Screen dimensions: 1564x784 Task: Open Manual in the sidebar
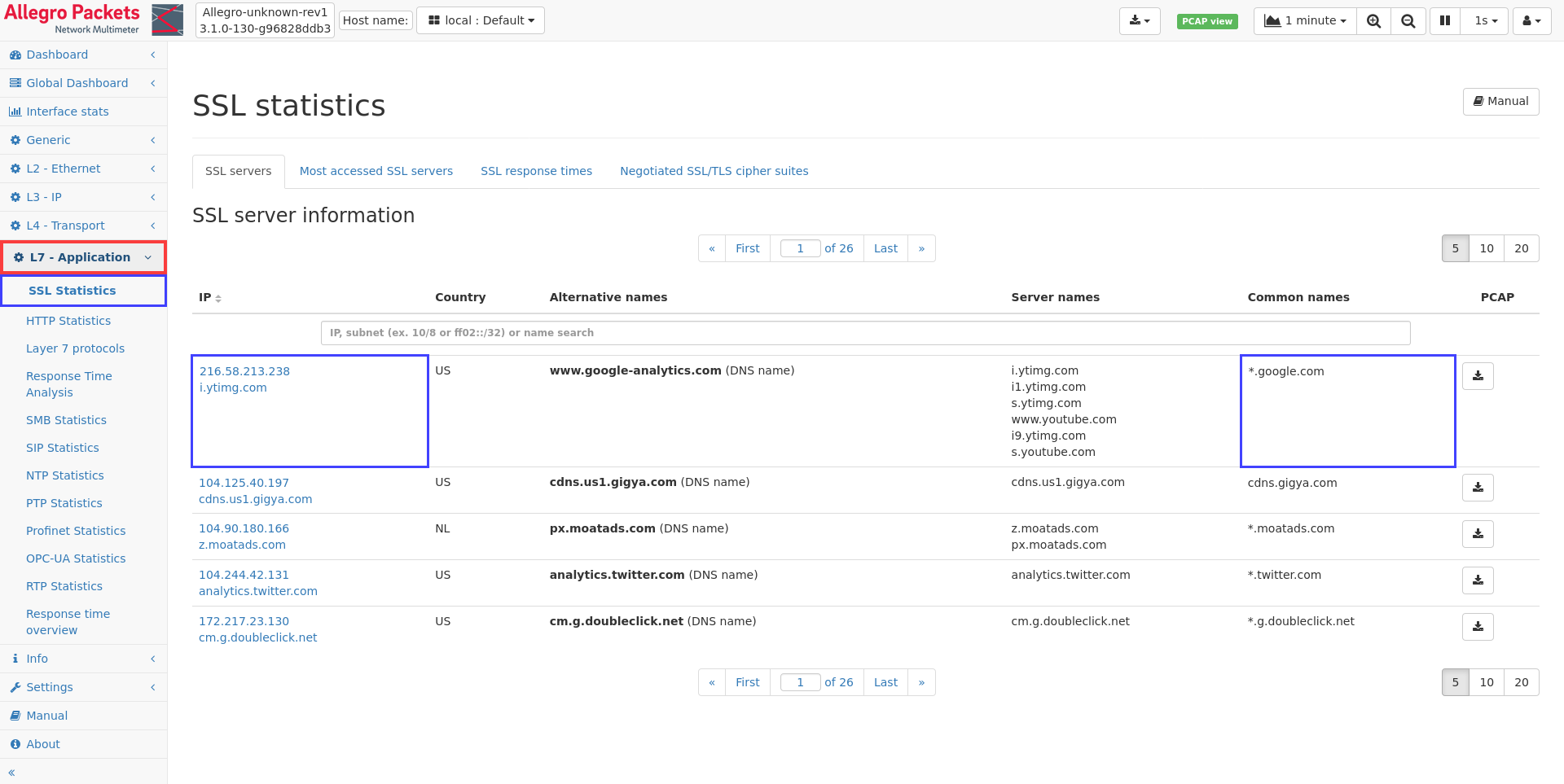point(83,716)
